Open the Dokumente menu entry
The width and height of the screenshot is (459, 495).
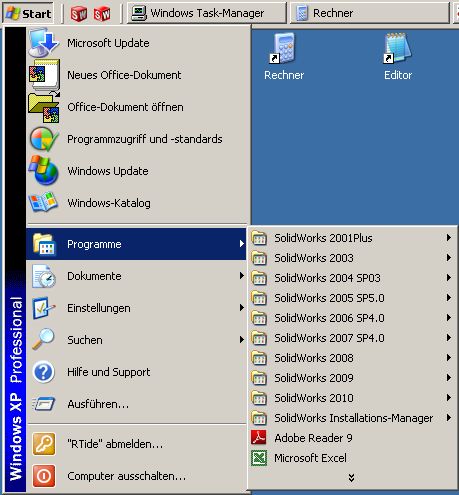(136, 276)
